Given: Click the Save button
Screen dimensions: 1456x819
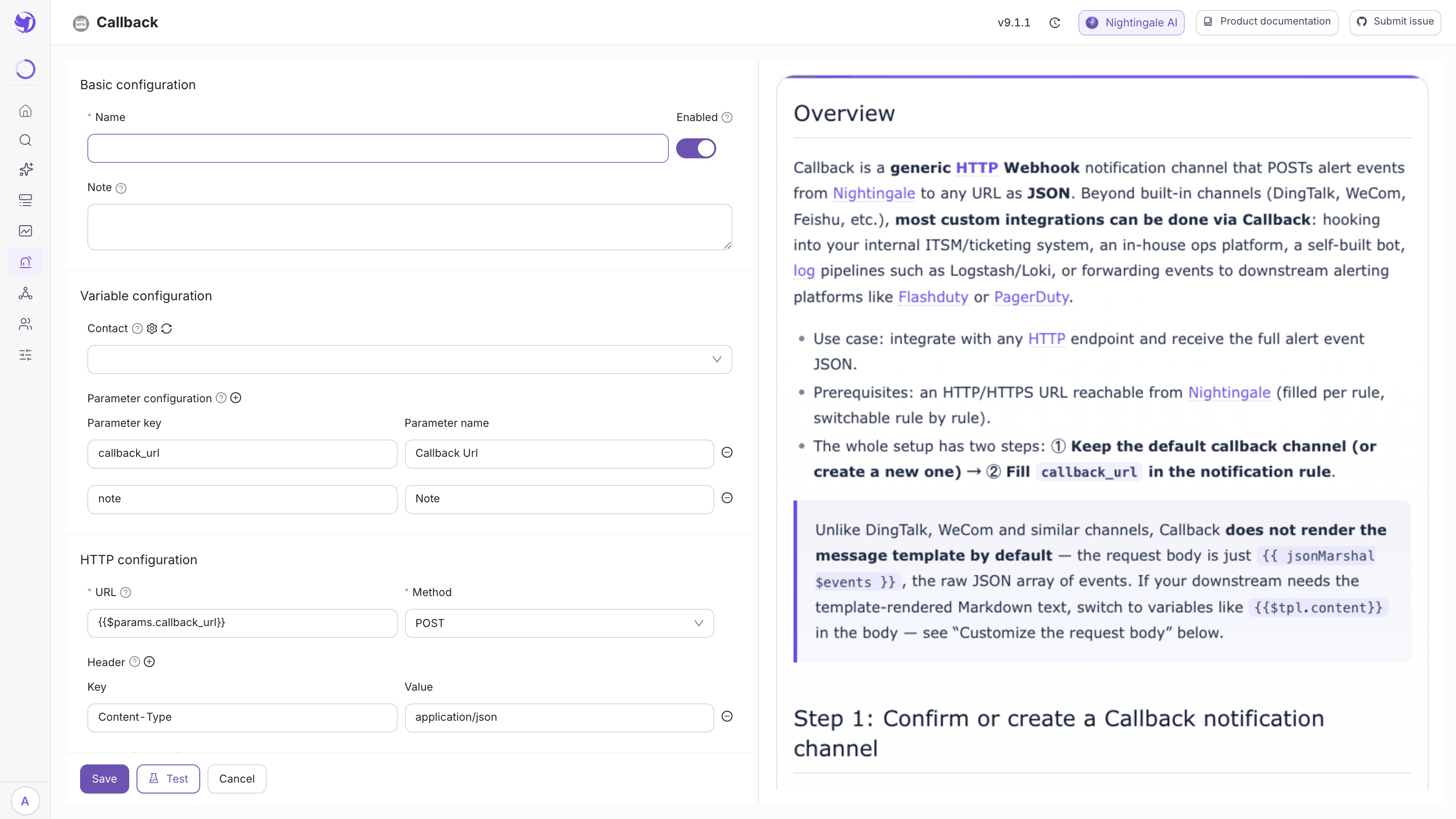Looking at the screenshot, I should click(105, 779).
